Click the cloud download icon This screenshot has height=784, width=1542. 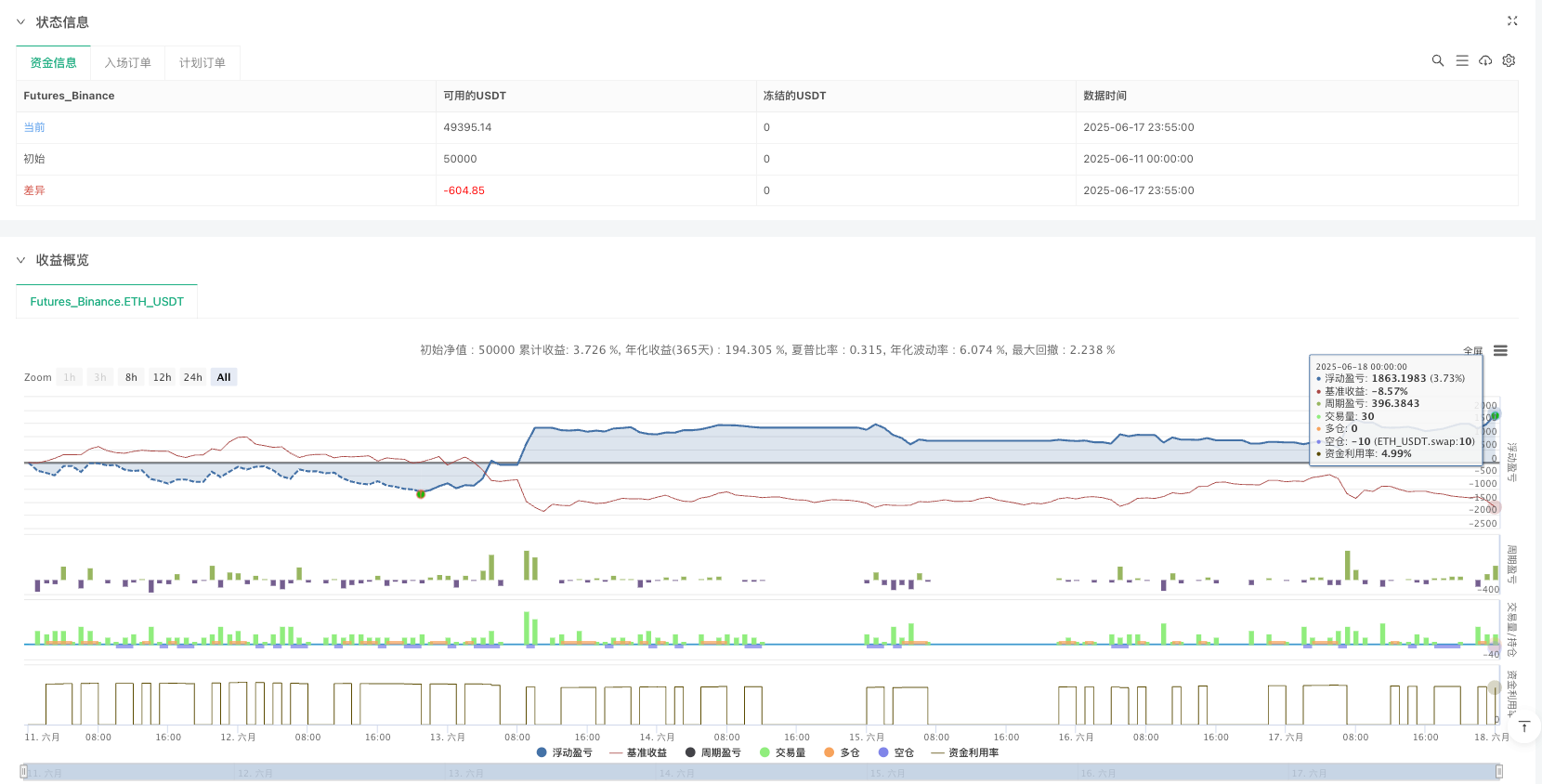(x=1485, y=60)
